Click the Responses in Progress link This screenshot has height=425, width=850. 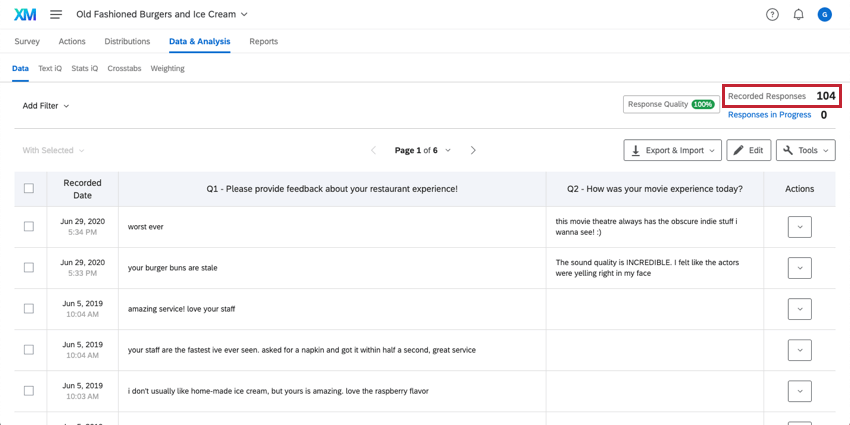769,114
